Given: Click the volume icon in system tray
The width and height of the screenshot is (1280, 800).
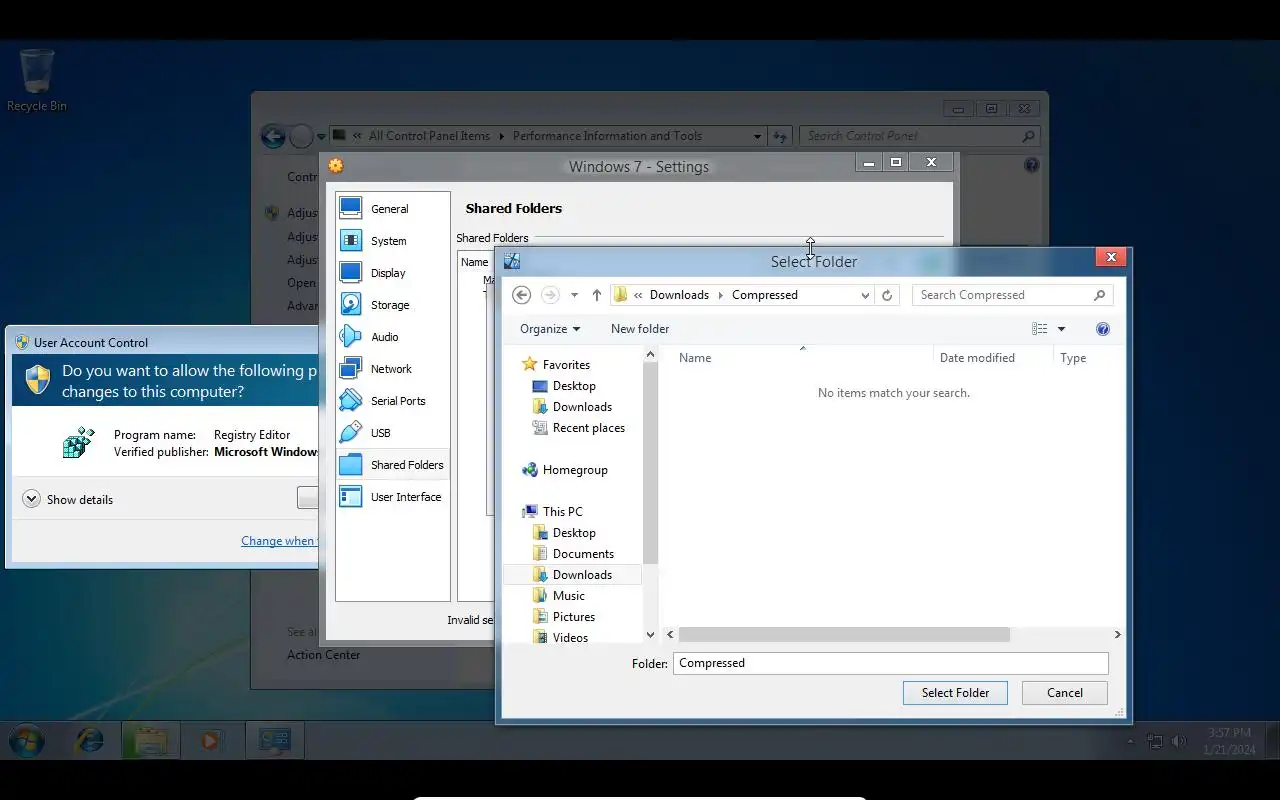Looking at the screenshot, I should tap(1179, 742).
